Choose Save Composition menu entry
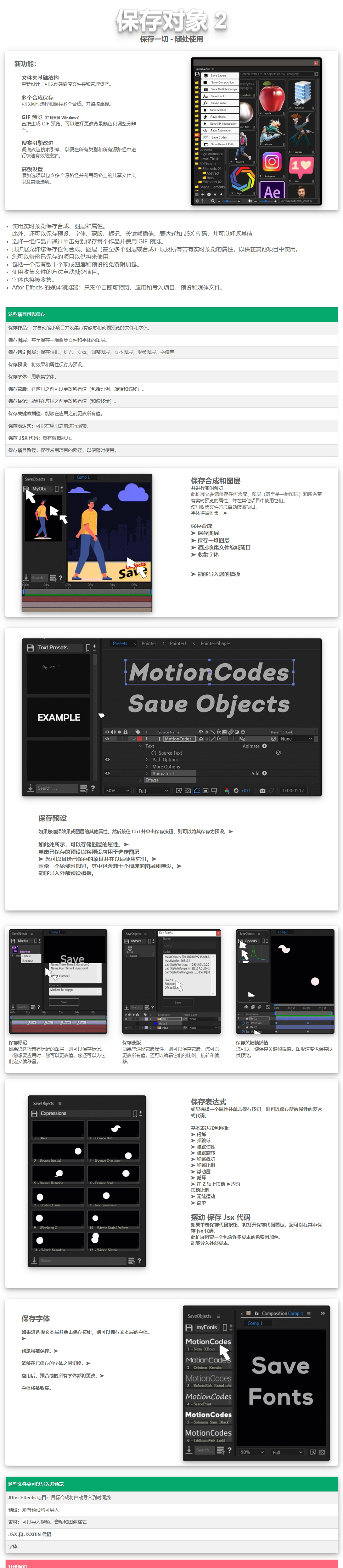 [220, 83]
